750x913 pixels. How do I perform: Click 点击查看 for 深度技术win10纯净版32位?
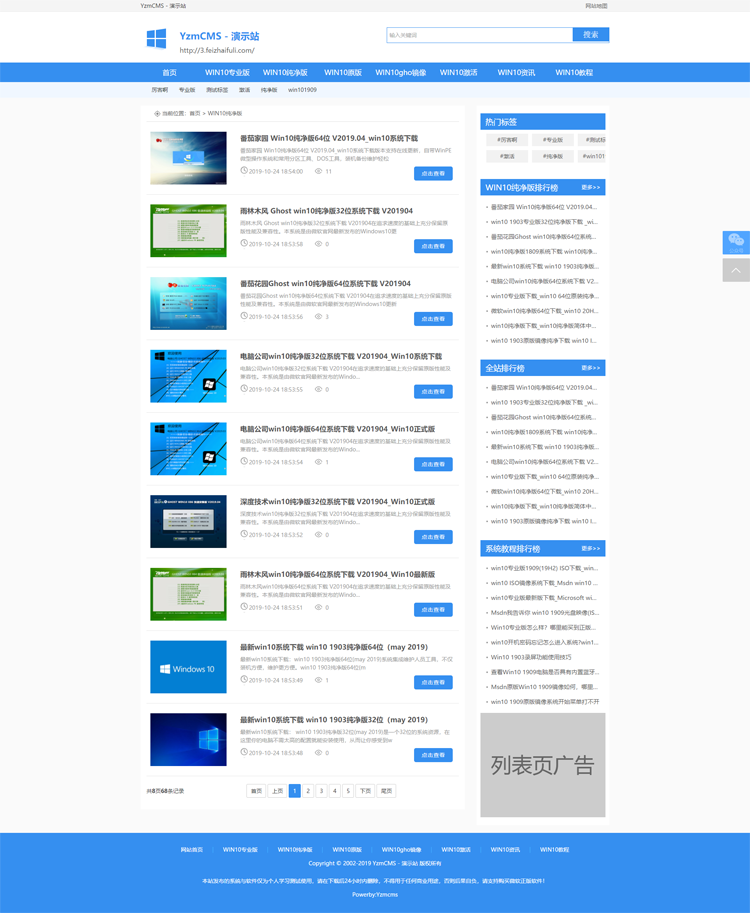pos(433,537)
